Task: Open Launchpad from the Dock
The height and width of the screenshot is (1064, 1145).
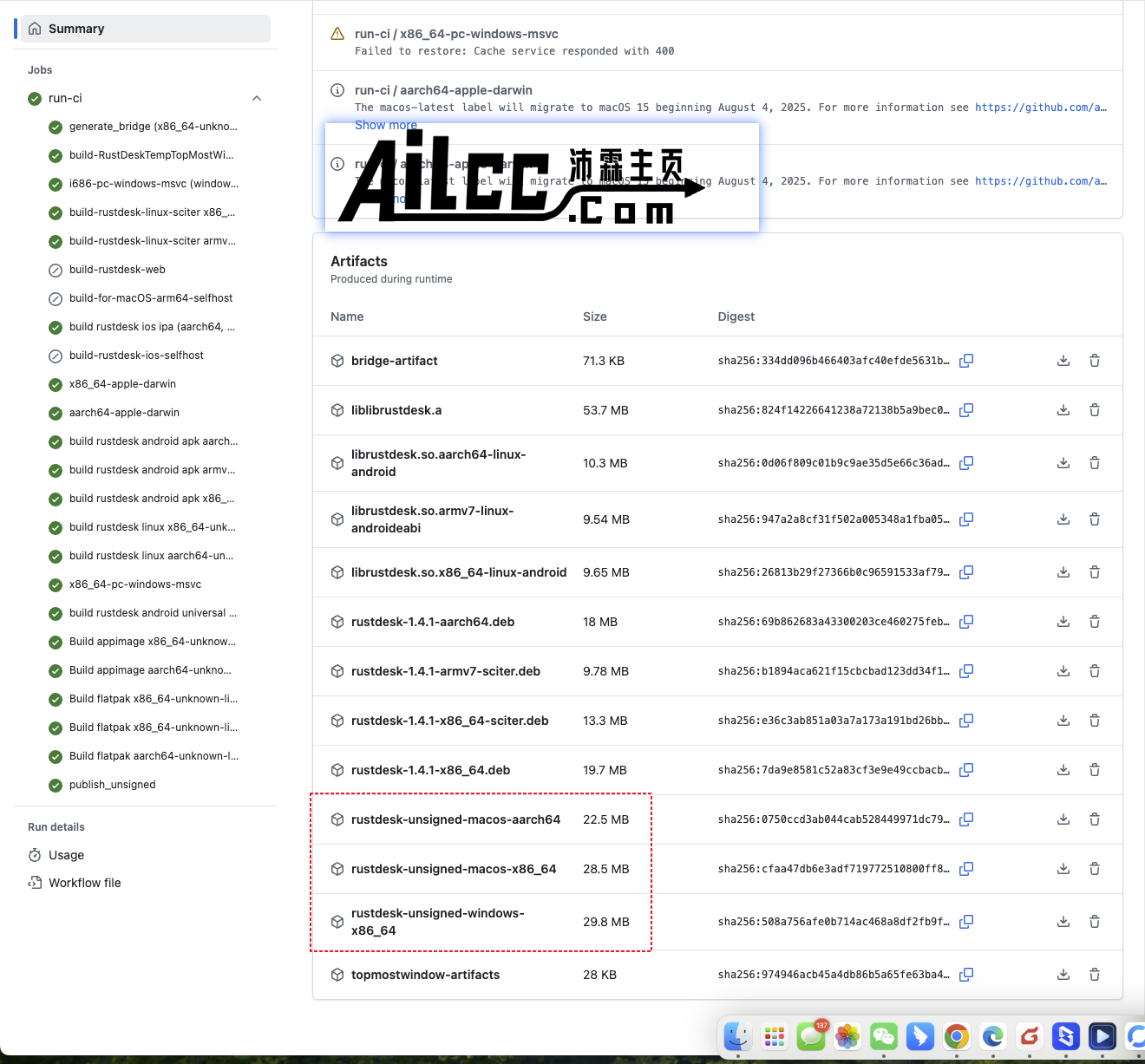Action: 775,1036
